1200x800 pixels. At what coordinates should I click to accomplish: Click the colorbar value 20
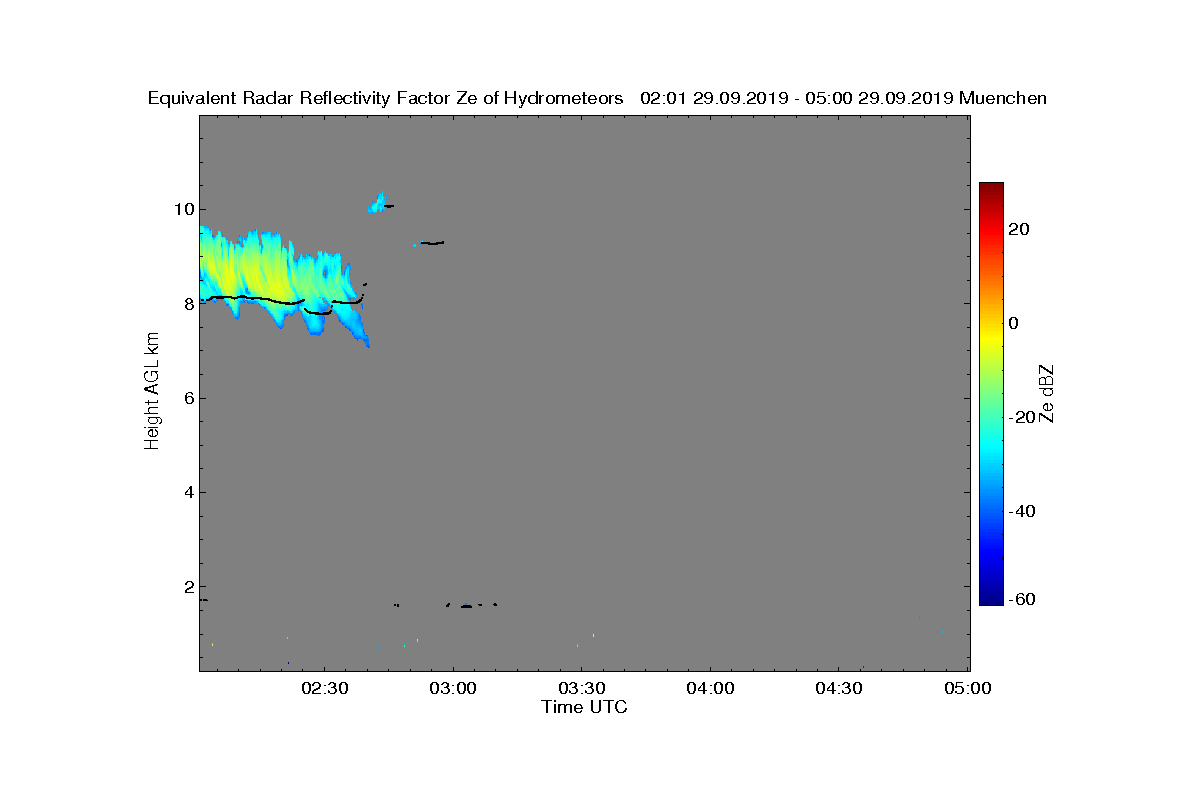point(1020,229)
